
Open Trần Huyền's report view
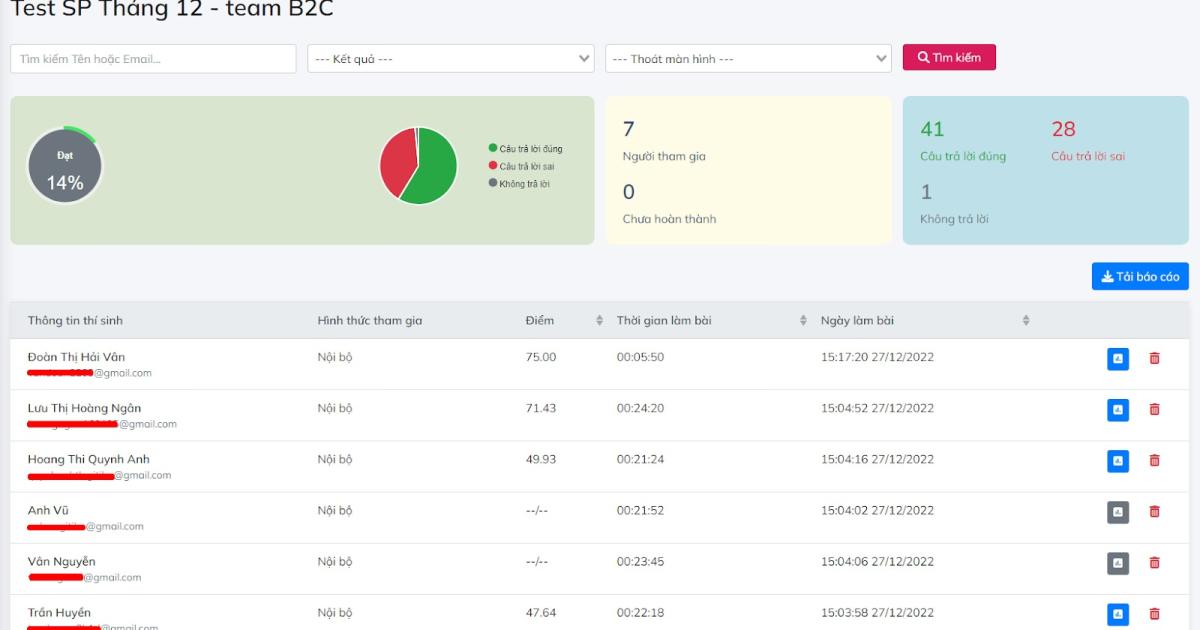pyautogui.click(x=1118, y=613)
